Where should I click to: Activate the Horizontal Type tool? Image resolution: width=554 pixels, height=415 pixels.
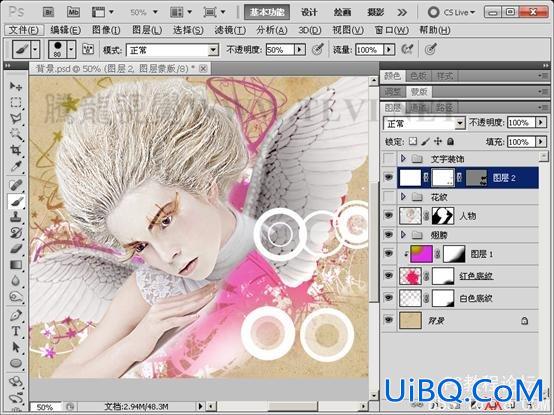click(16, 331)
